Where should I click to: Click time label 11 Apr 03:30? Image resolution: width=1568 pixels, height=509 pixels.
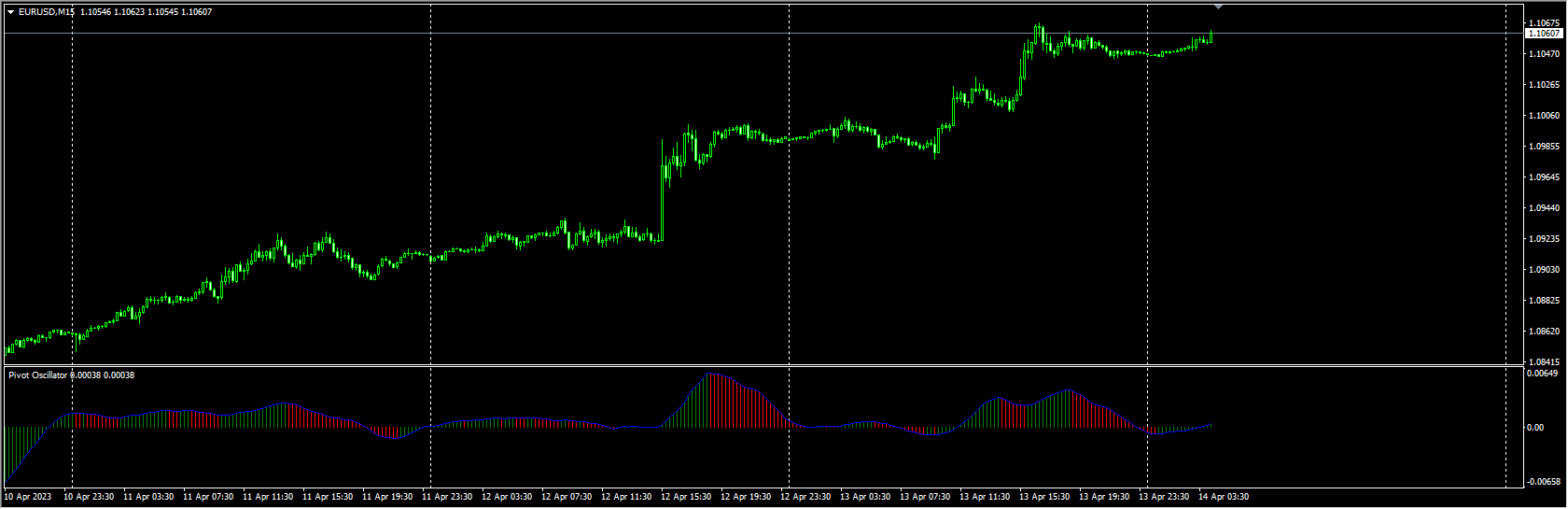pyautogui.click(x=148, y=497)
